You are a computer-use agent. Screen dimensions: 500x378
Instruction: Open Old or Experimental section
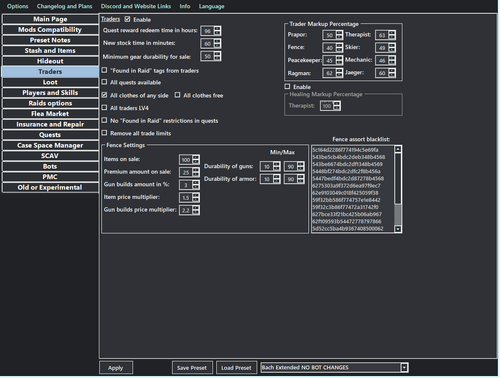pos(50,187)
